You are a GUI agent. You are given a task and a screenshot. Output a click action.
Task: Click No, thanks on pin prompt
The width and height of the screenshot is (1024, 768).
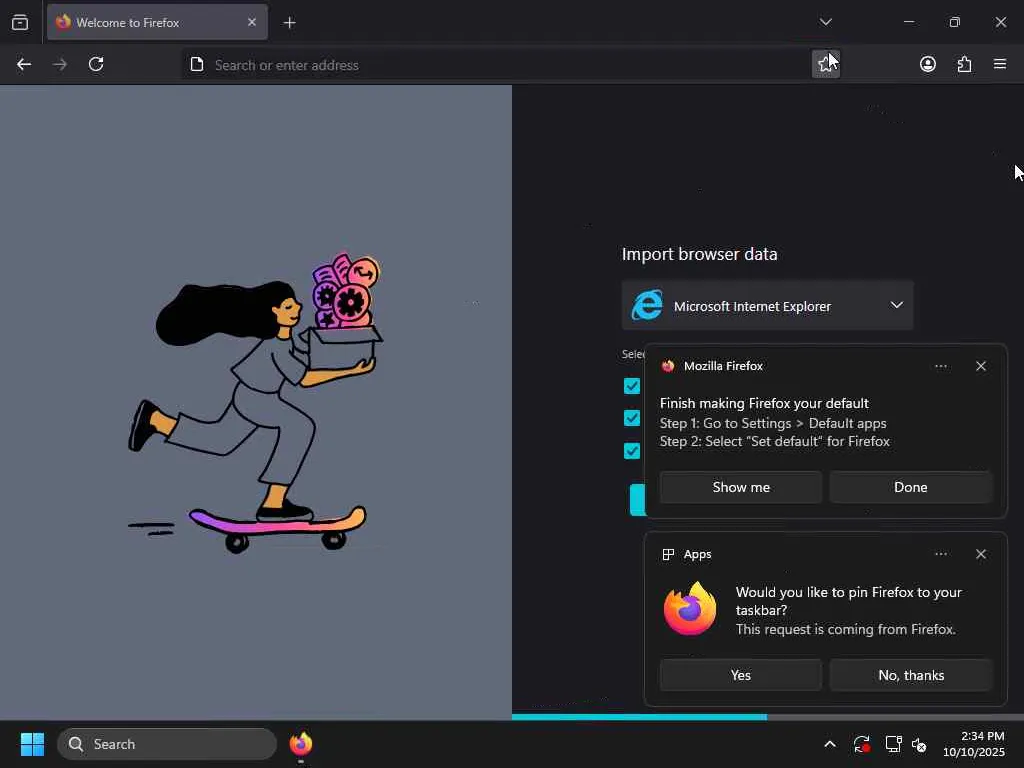(x=910, y=675)
